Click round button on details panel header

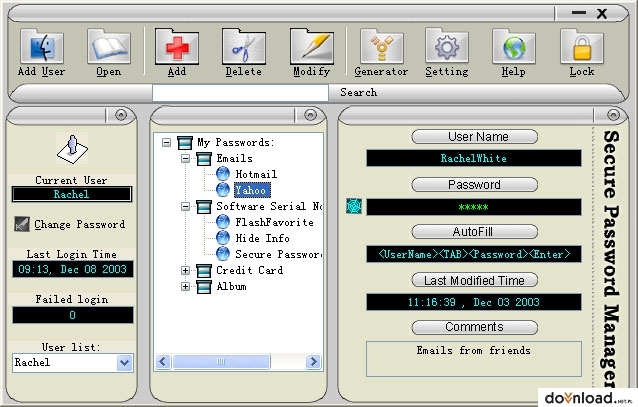(613, 115)
